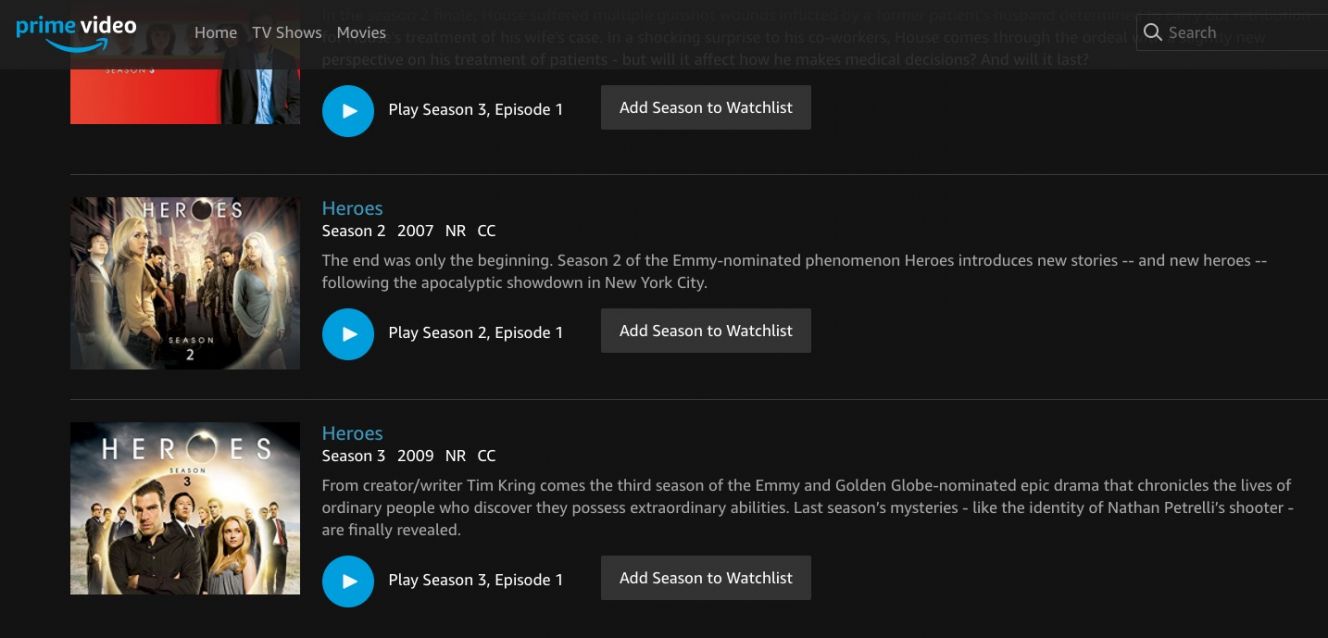Add Heroes Season 2 to Watchlist

click(706, 331)
